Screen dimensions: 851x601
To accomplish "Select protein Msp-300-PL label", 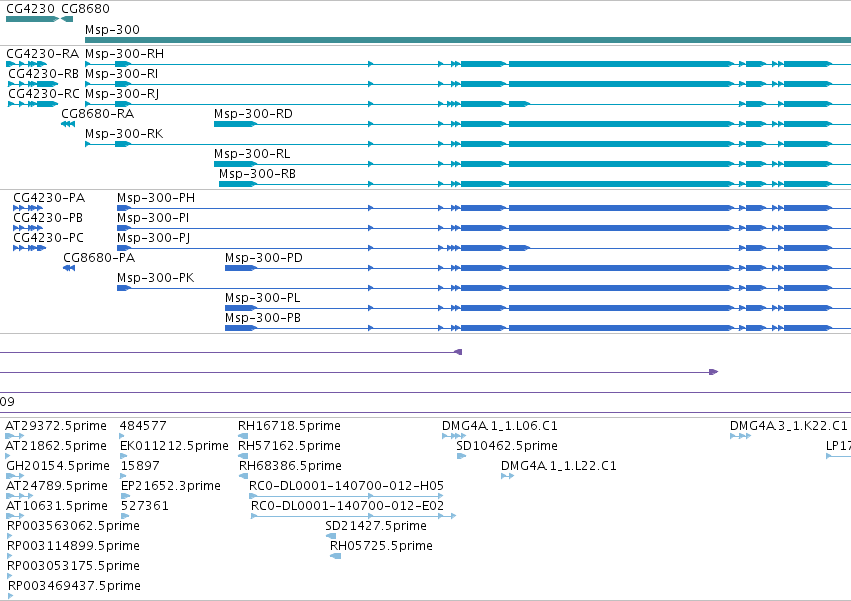I will pyautogui.click(x=263, y=298).
